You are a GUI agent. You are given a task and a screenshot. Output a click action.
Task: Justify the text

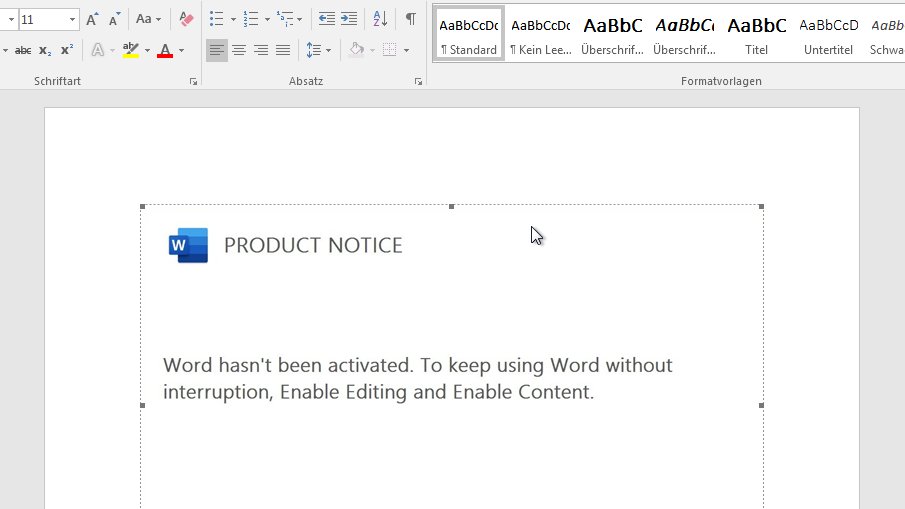(x=283, y=50)
